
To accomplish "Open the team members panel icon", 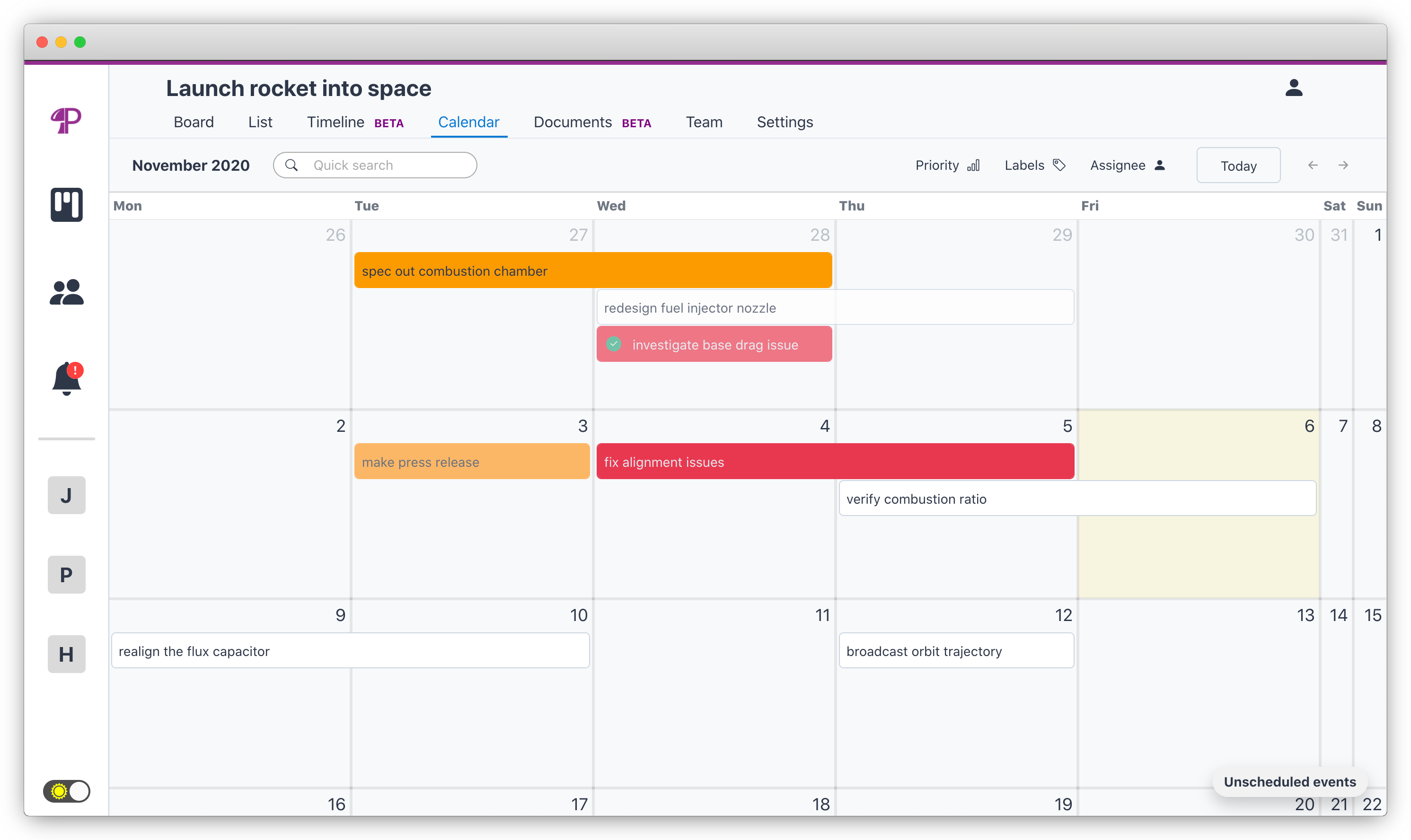I will click(x=66, y=292).
